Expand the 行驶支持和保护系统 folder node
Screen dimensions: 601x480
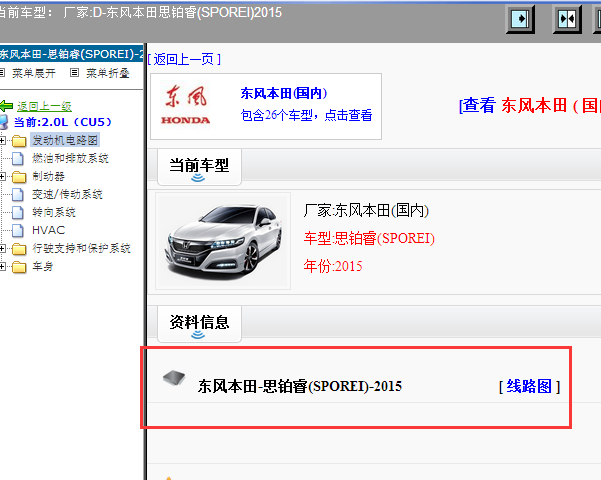(2, 248)
